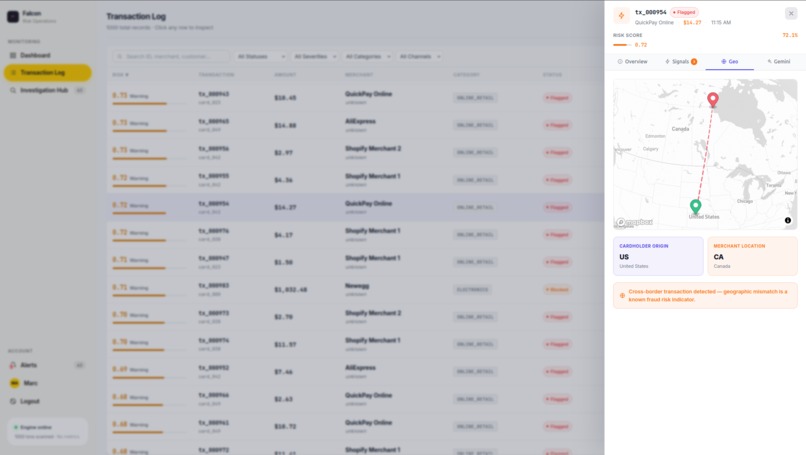Open the All Channels dropdown
Viewport: 806px width, 455px height.
(x=420, y=56)
